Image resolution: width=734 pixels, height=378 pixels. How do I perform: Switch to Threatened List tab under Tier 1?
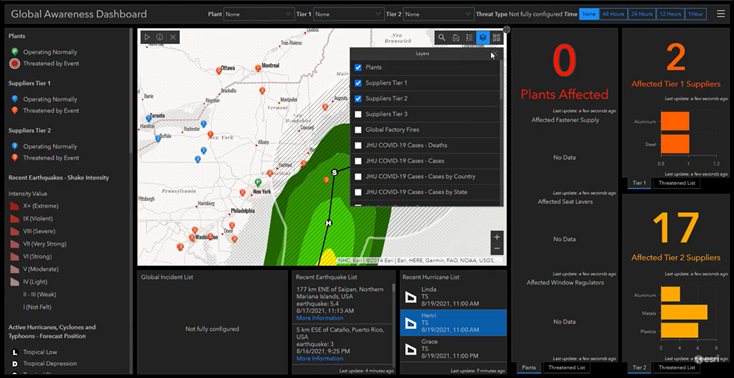coord(677,183)
